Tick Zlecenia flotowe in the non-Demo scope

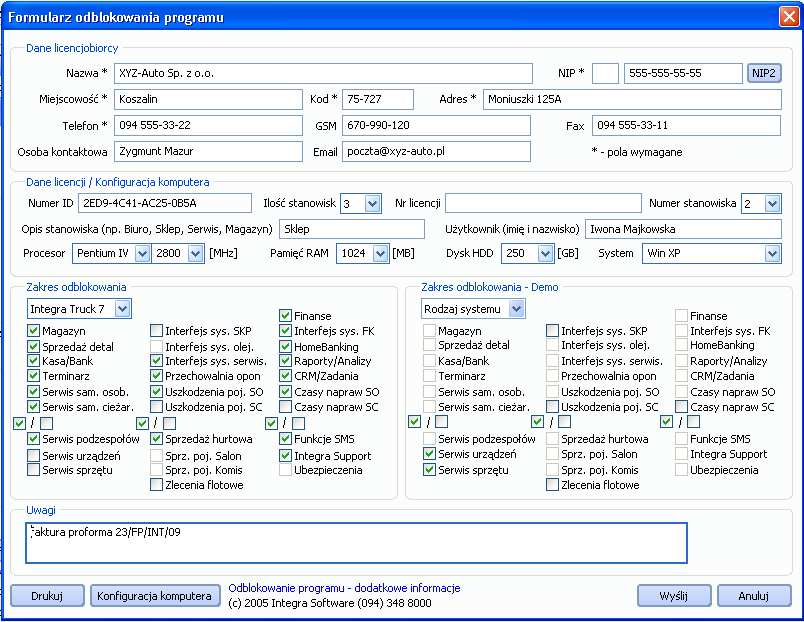(156, 485)
